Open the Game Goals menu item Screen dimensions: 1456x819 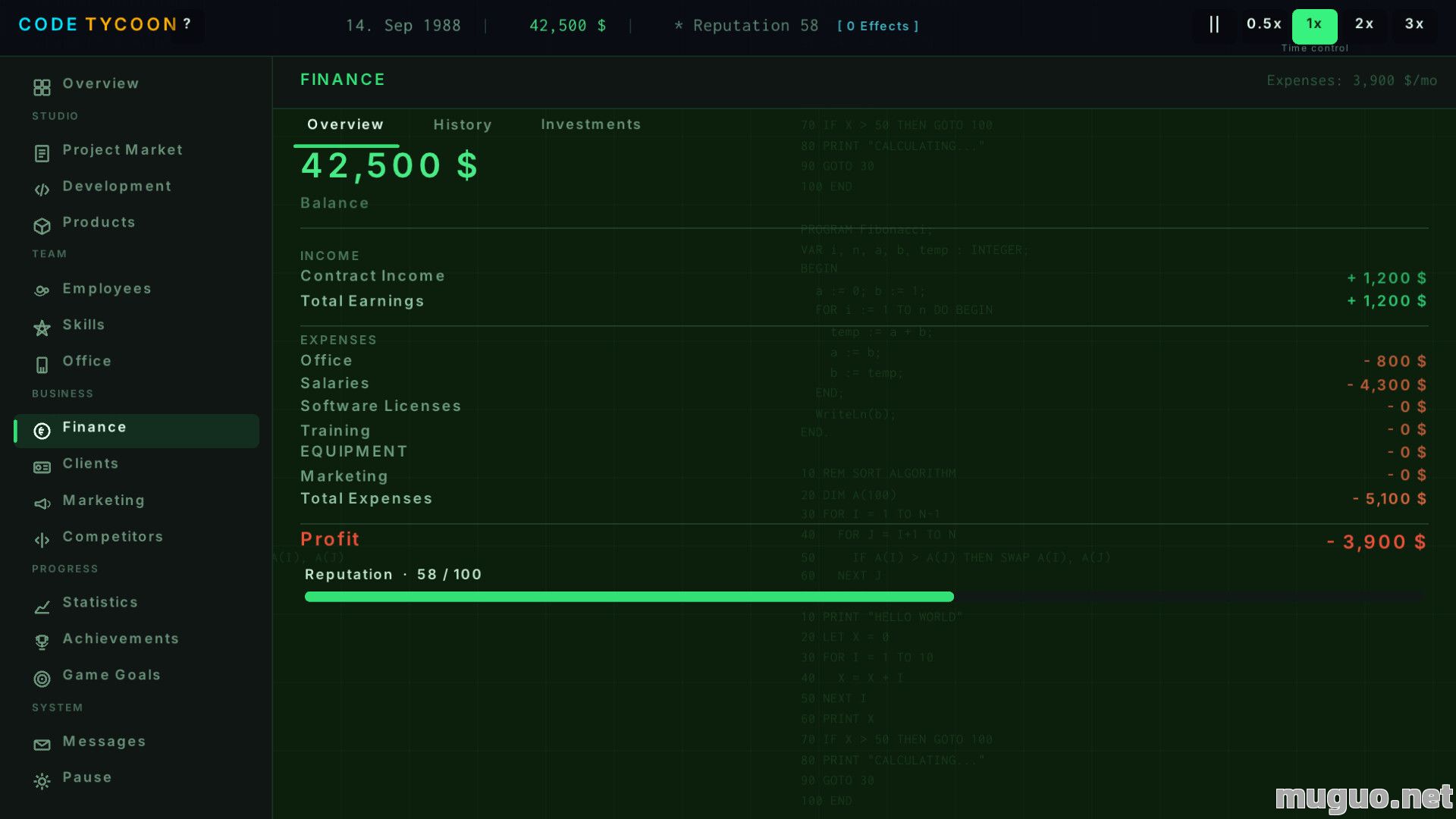tap(111, 676)
